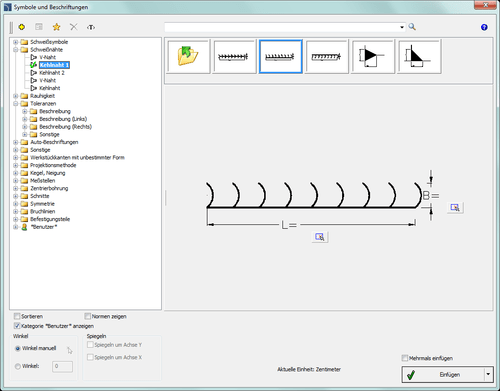Click the star favorites icon in toolbar
The height and width of the screenshot is (391, 500).
[x=56, y=27]
